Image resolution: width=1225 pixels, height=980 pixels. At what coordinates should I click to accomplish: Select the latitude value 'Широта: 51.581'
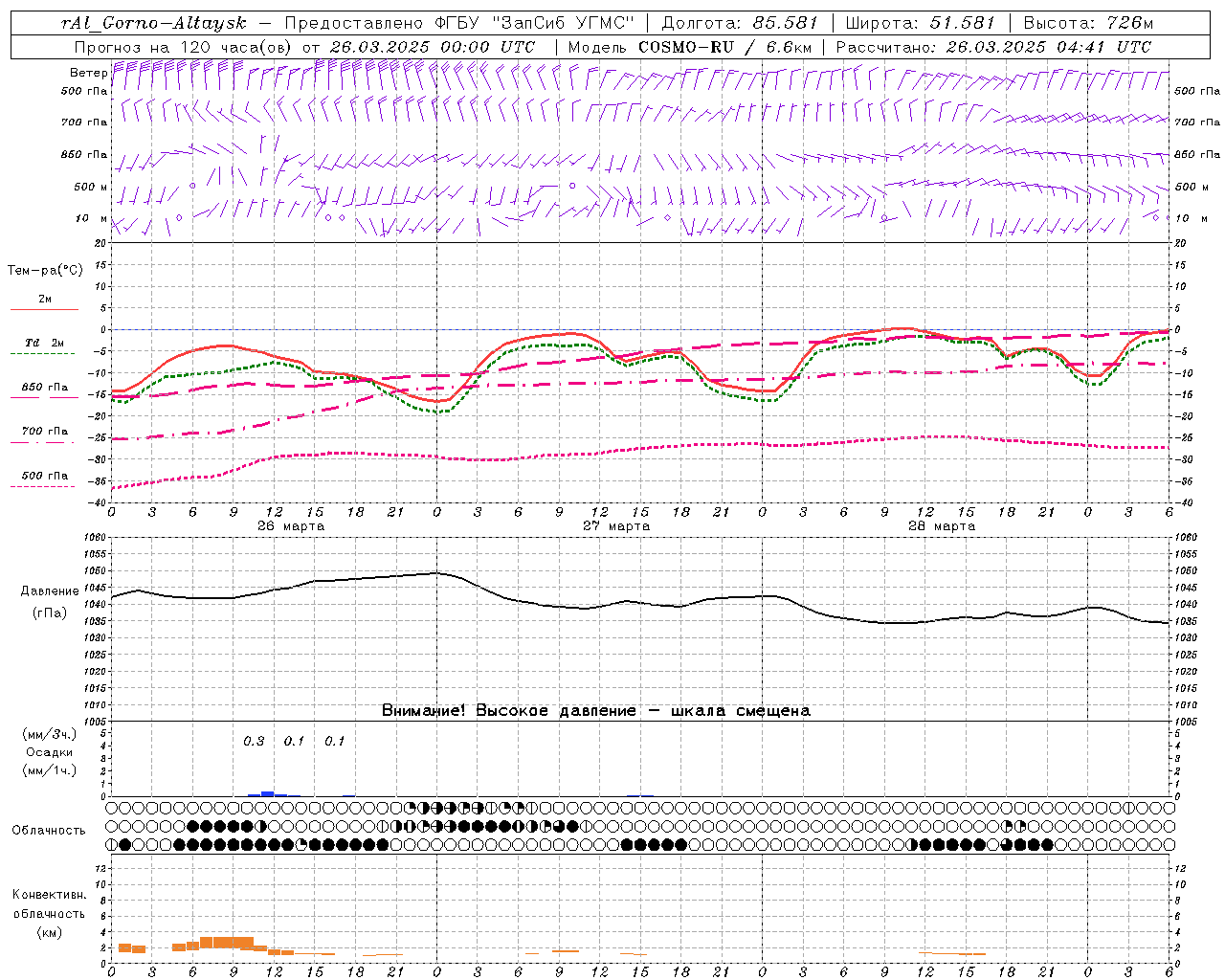point(921,23)
